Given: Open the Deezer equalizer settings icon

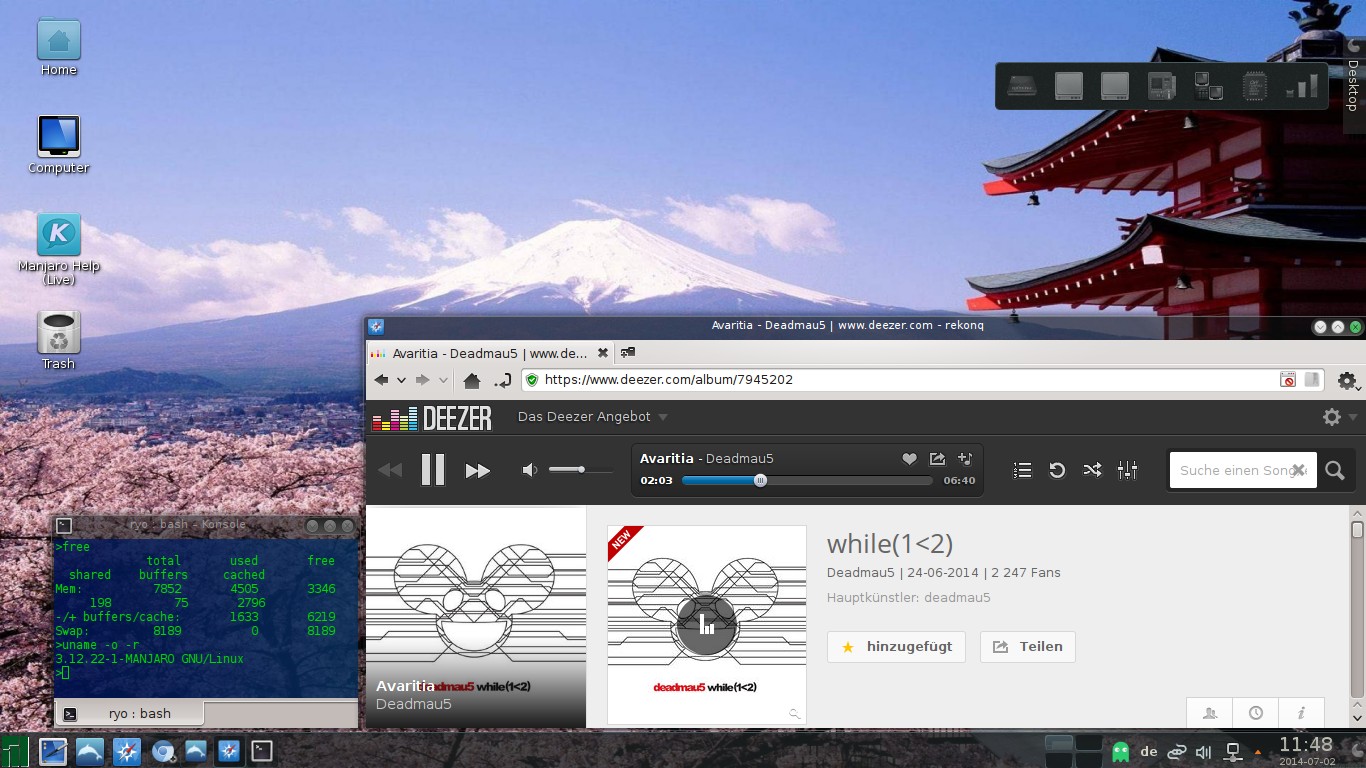Looking at the screenshot, I should click(1127, 470).
